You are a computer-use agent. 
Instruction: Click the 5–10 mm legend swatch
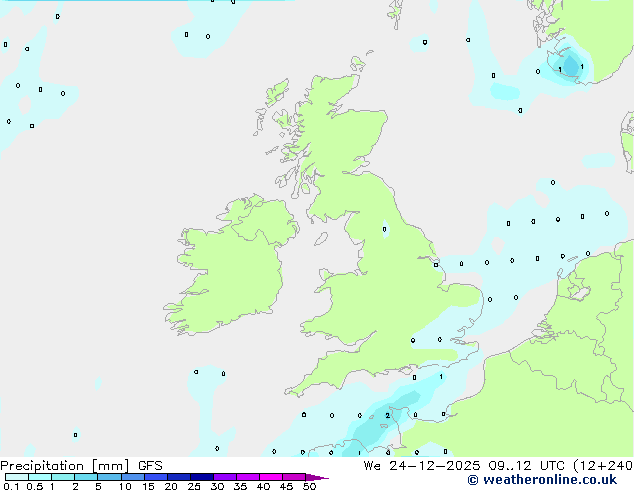click(109, 477)
